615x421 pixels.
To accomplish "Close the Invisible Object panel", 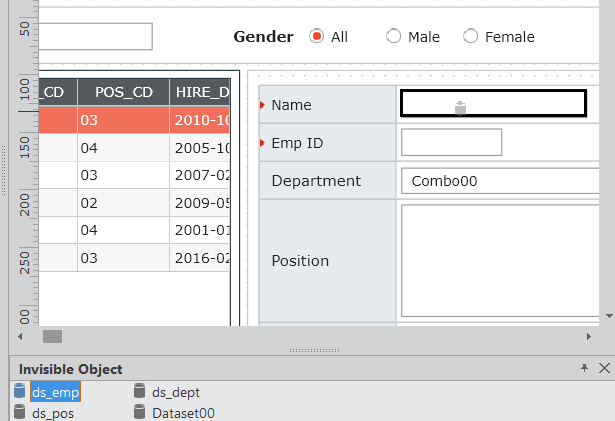I will (604, 368).
